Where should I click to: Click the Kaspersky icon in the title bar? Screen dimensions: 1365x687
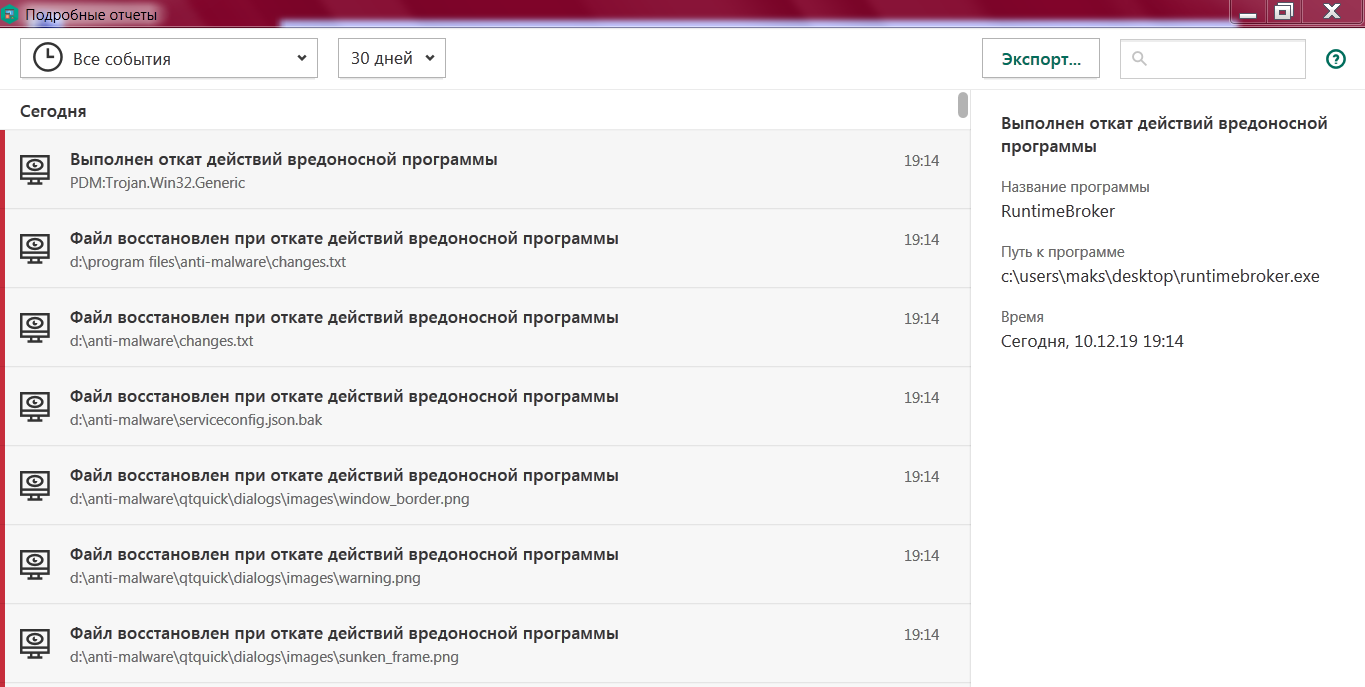pos(11,14)
